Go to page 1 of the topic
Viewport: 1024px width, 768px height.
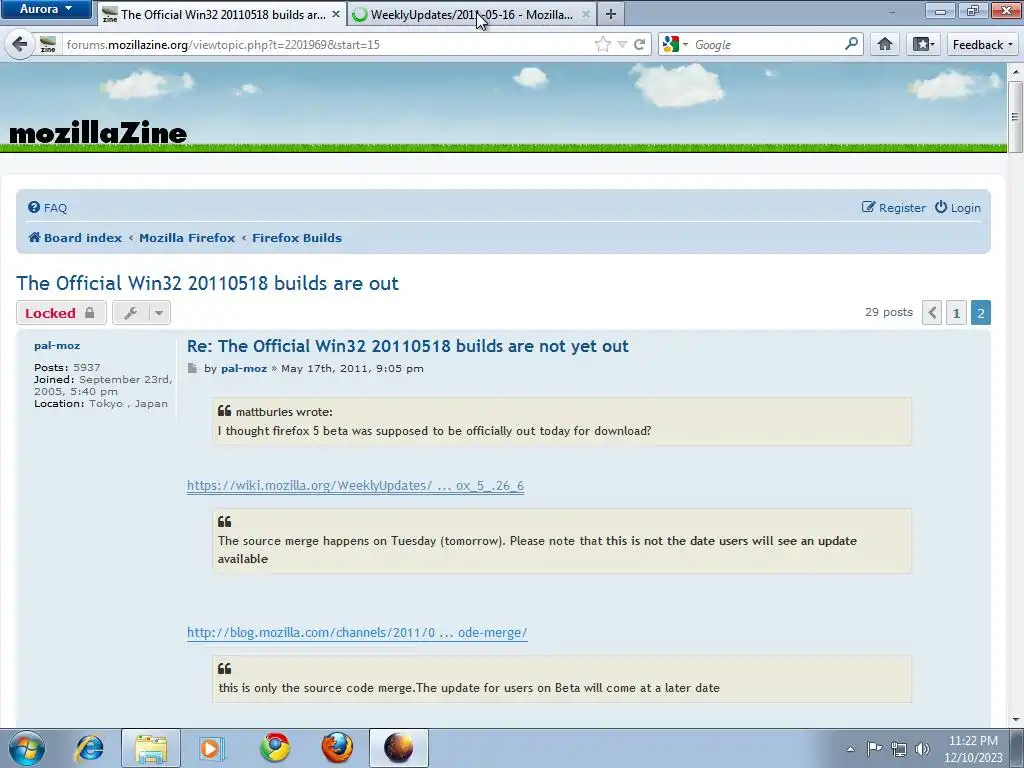point(956,313)
